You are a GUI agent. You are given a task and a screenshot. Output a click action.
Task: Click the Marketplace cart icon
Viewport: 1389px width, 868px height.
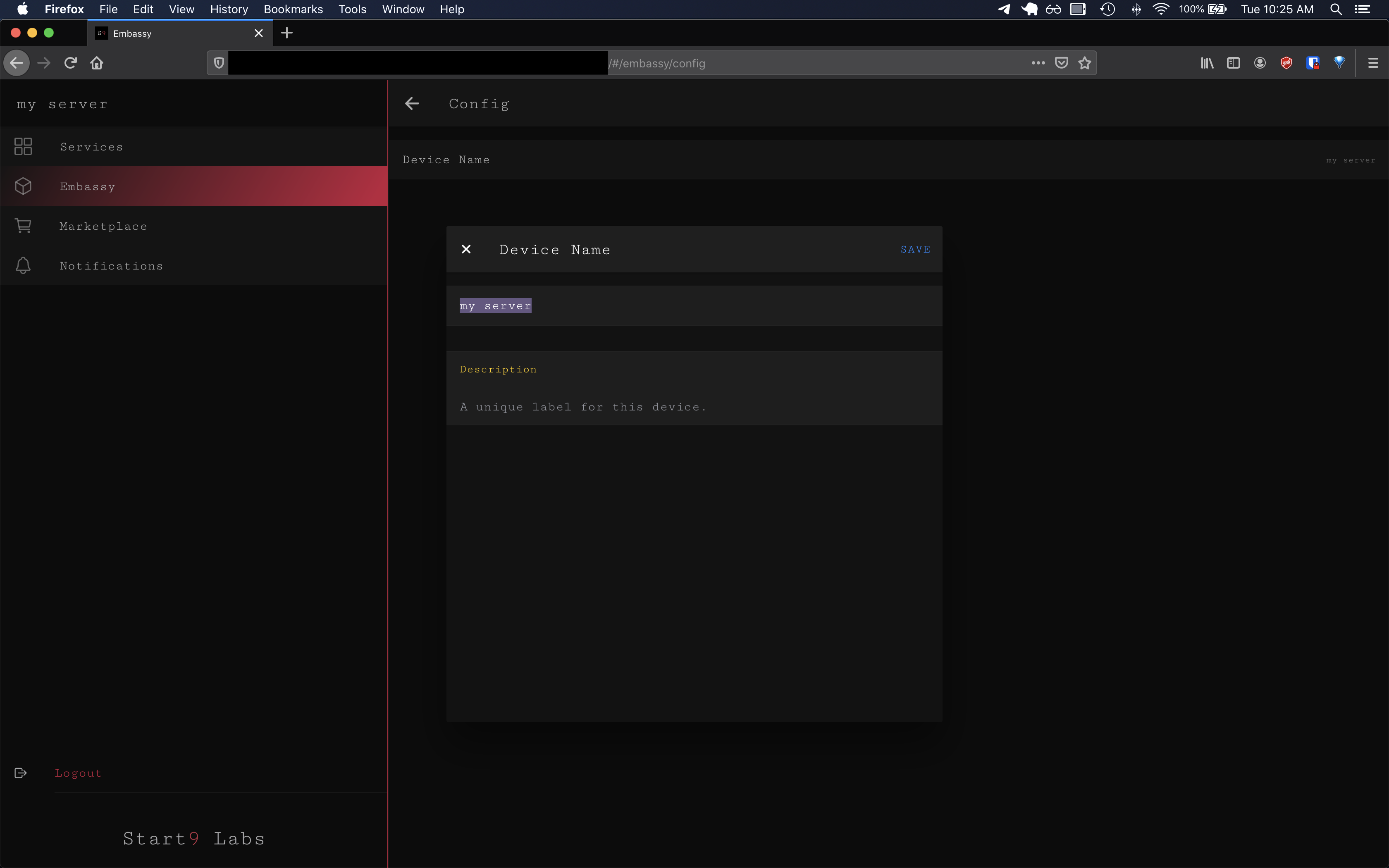23,226
